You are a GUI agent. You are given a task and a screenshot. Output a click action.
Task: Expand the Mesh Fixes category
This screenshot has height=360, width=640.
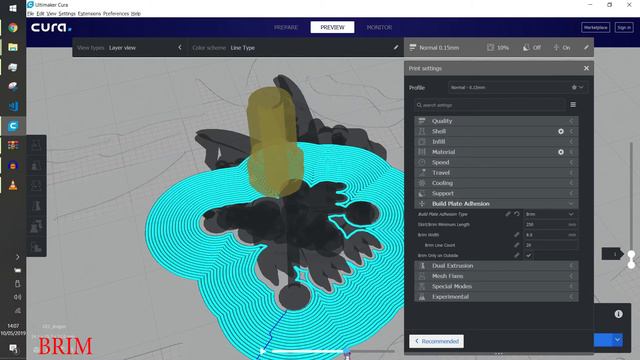click(x=496, y=276)
